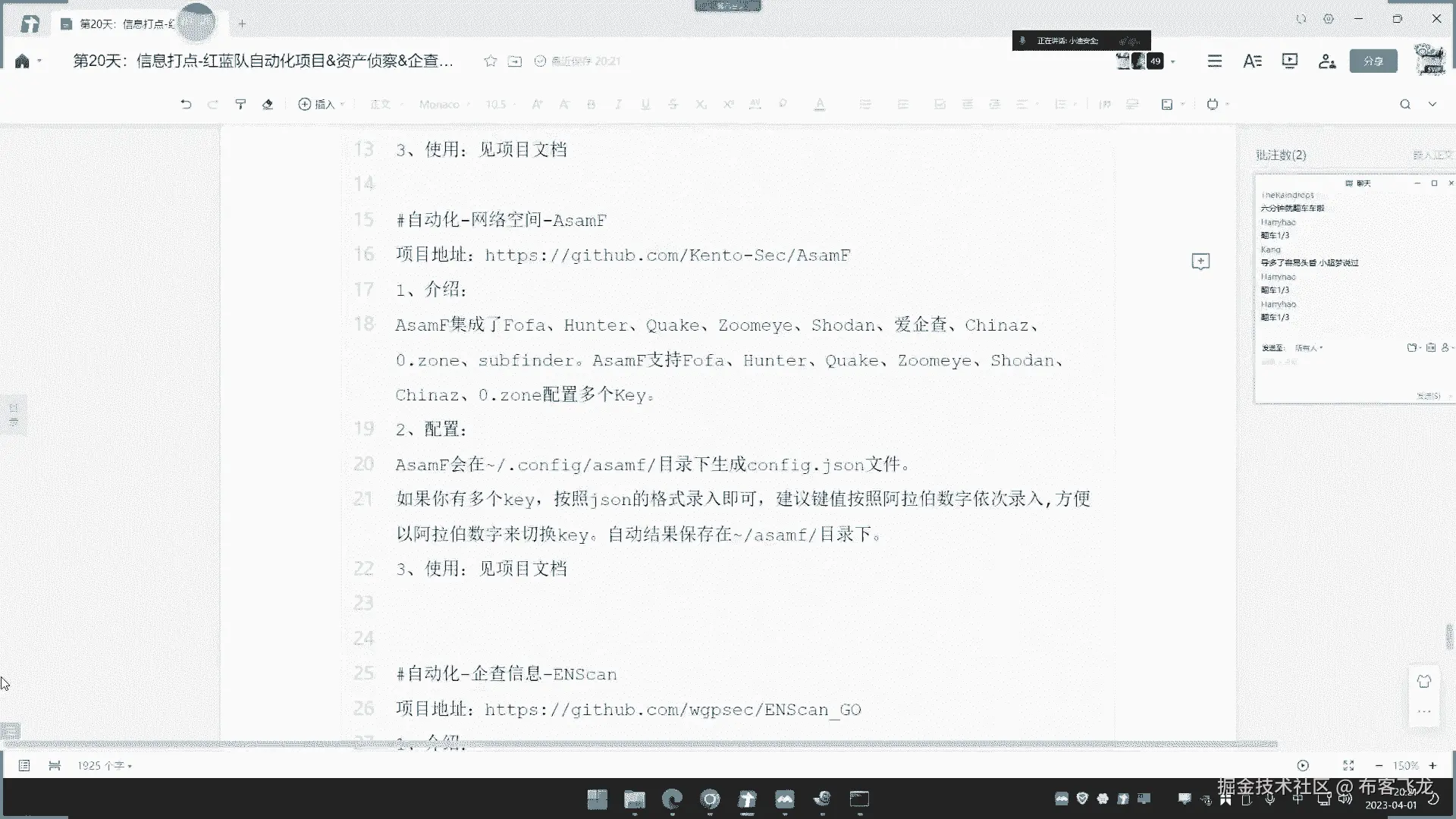The image size is (1456, 819).
Task: Open the 10.5 font size dropdown
Action: [x=500, y=105]
